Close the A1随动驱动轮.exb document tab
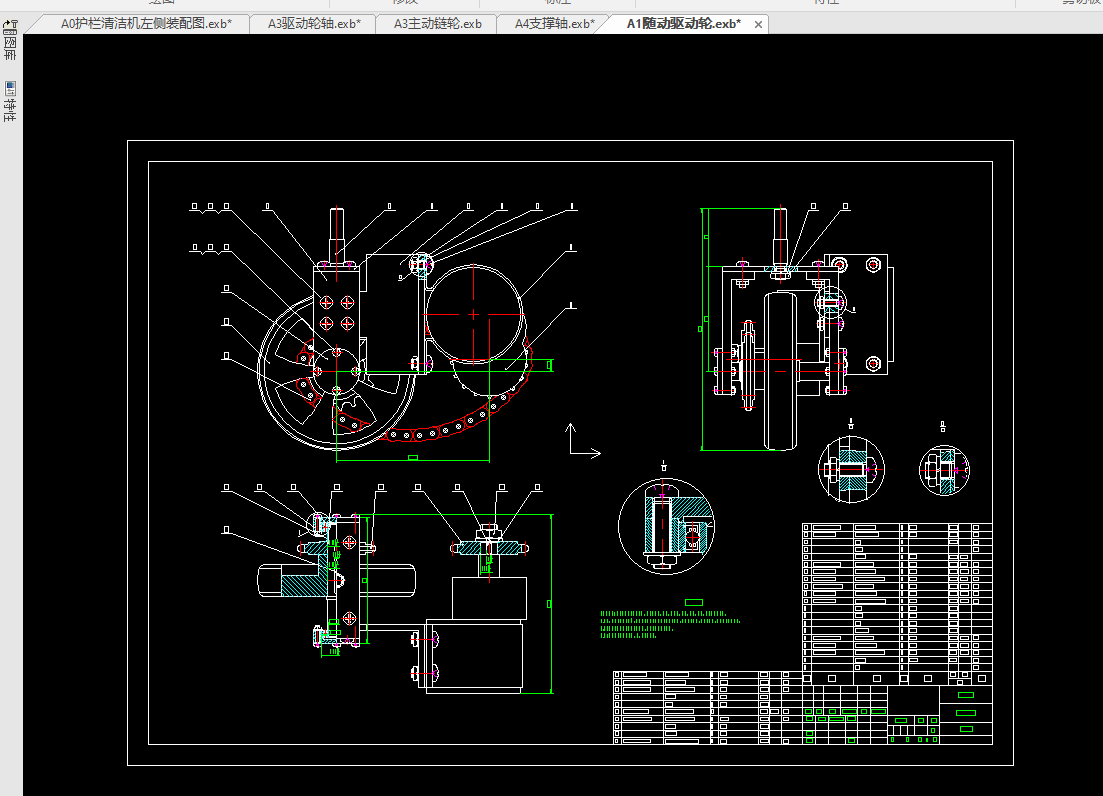 click(758, 25)
